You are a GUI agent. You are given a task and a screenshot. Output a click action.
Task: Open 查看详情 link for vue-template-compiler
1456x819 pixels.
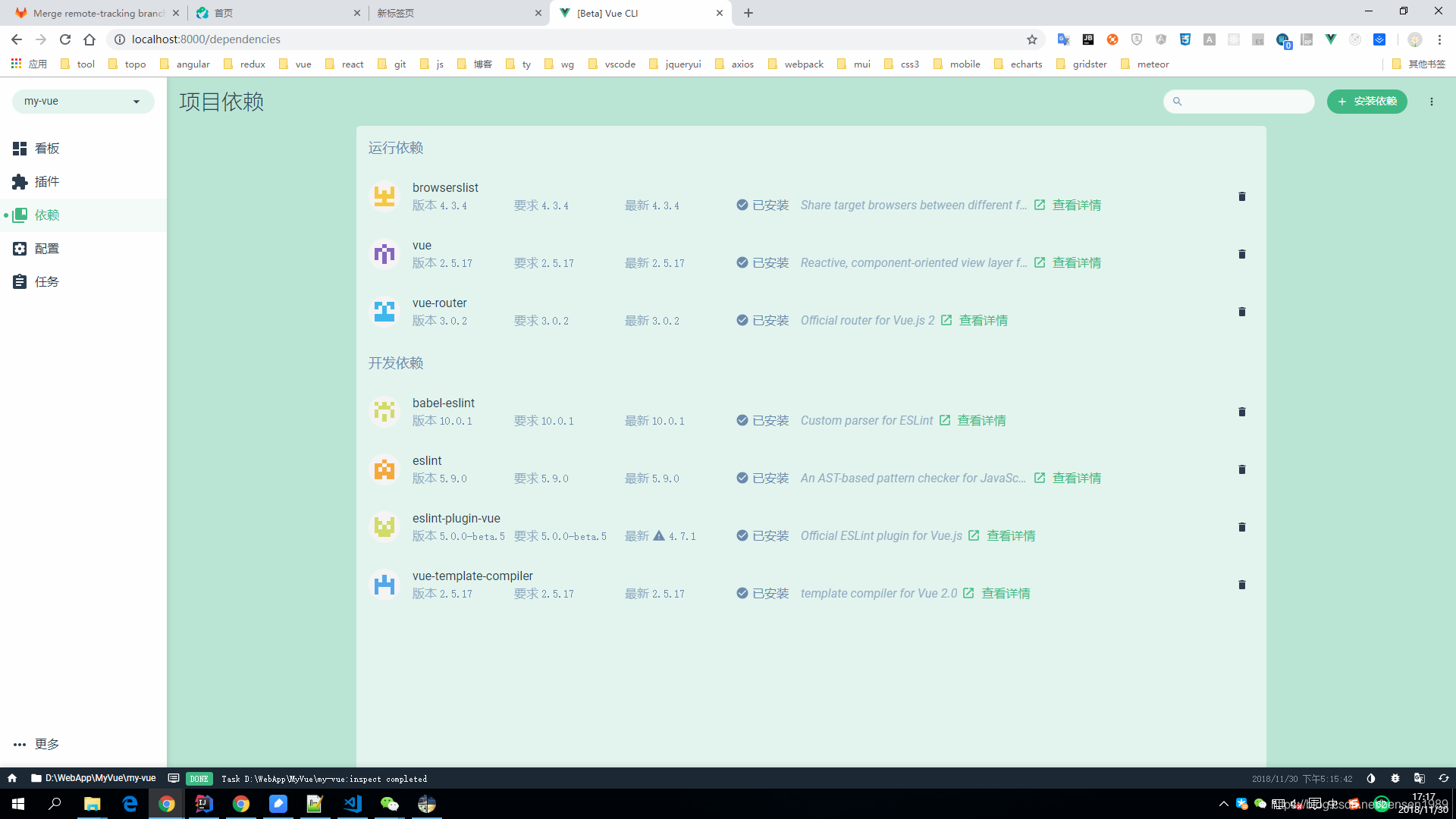(x=996, y=594)
